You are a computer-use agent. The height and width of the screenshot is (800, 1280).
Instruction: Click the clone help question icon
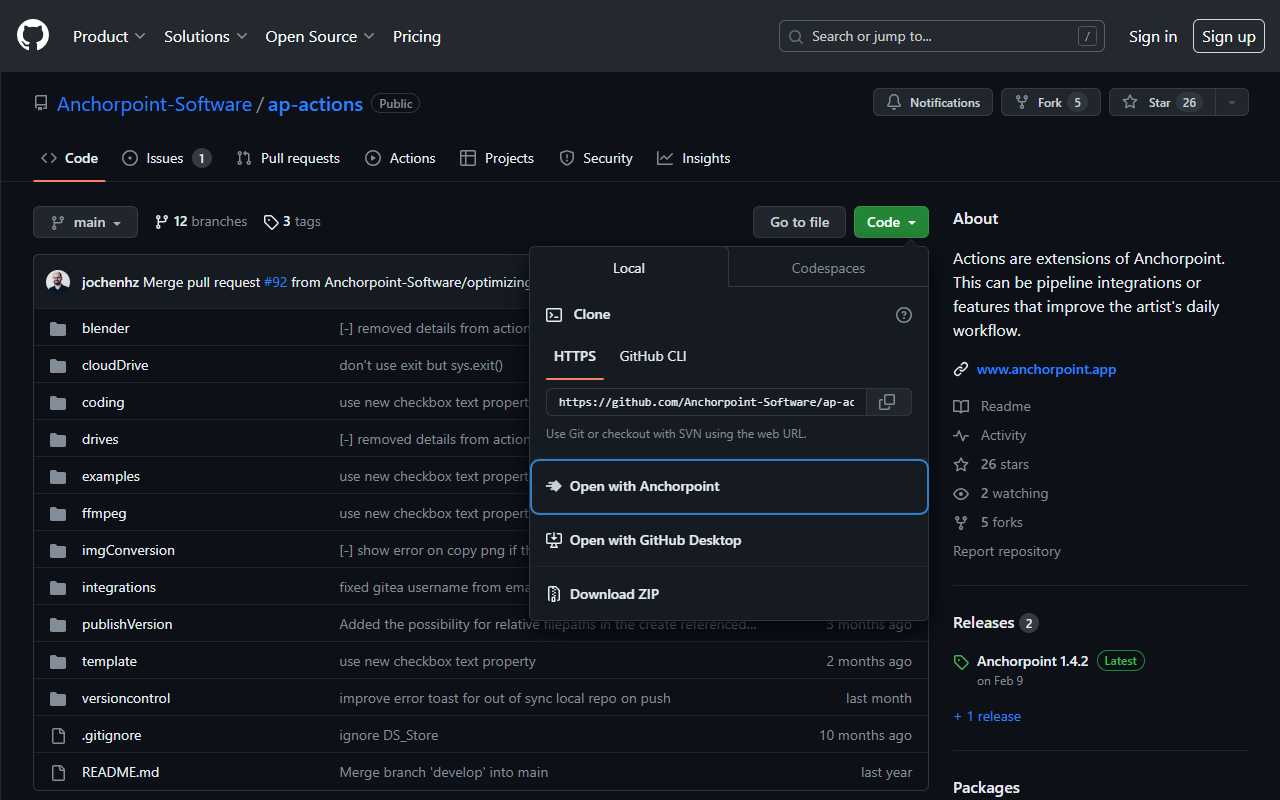904,315
